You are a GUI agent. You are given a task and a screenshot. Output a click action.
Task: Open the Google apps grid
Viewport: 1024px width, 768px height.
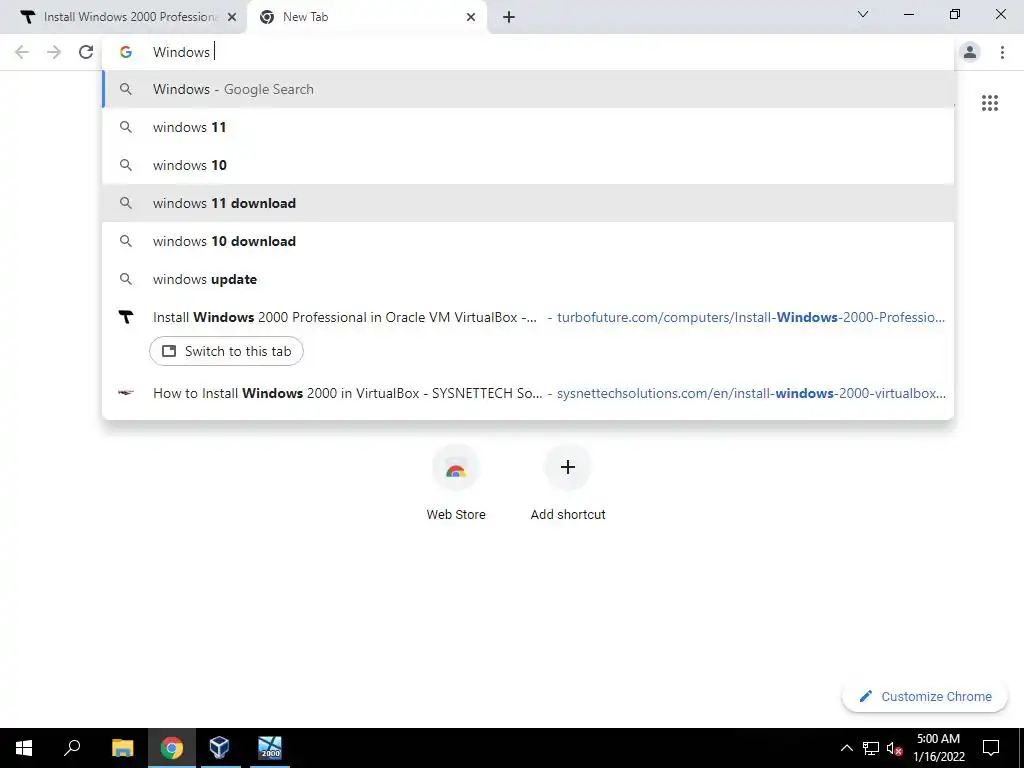(990, 103)
